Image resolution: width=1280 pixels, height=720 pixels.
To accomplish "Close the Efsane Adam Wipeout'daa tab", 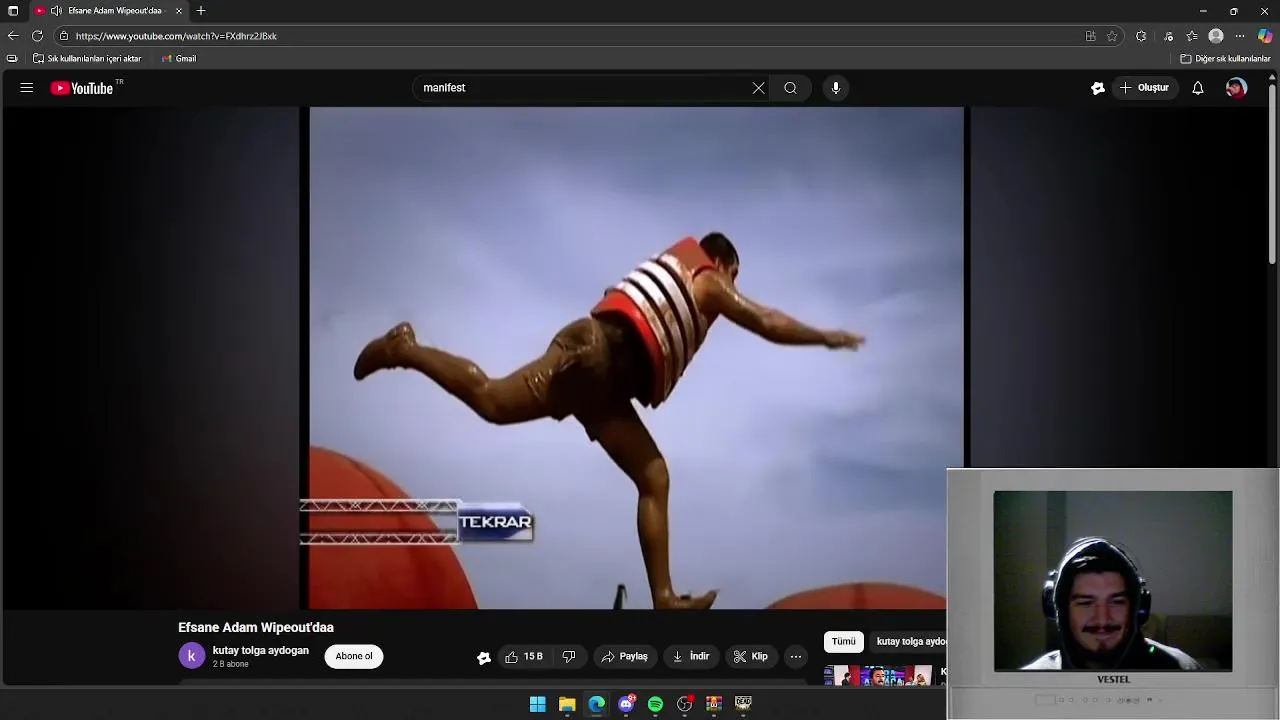I will tap(179, 11).
